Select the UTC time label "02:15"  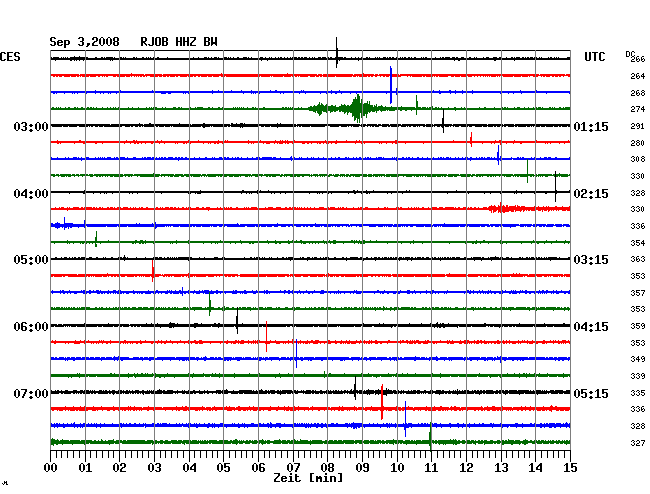pyautogui.click(x=591, y=194)
